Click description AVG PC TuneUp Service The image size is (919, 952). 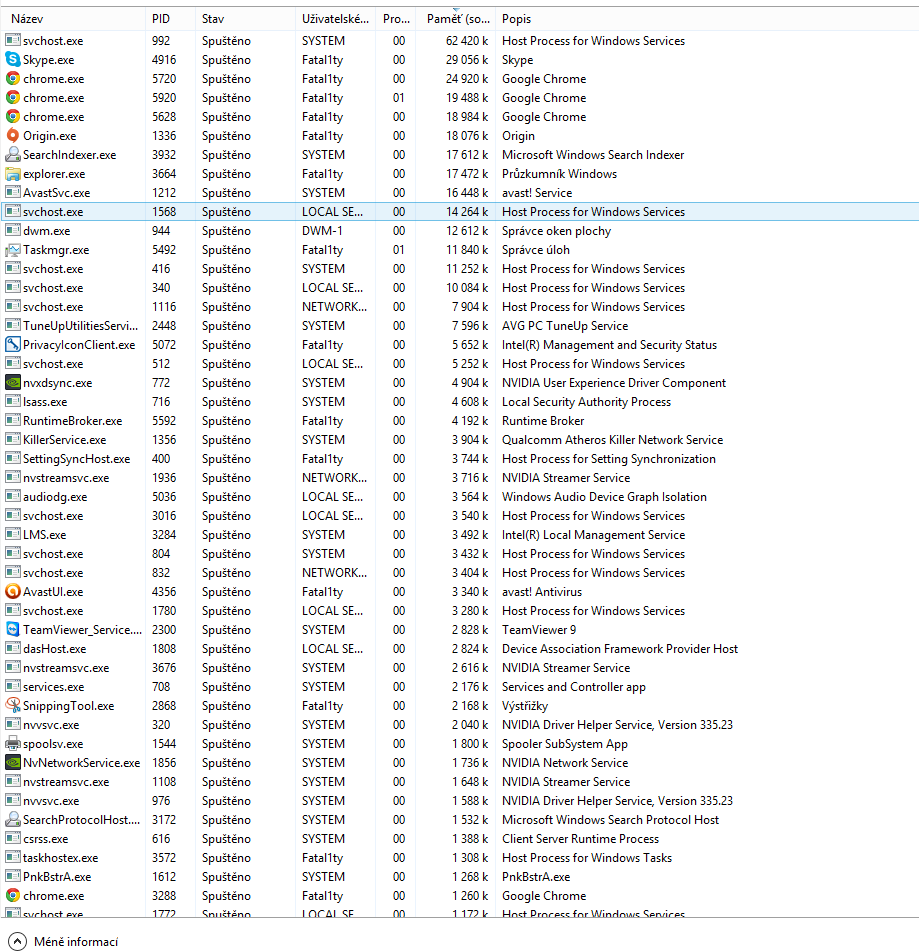pyautogui.click(x=565, y=325)
